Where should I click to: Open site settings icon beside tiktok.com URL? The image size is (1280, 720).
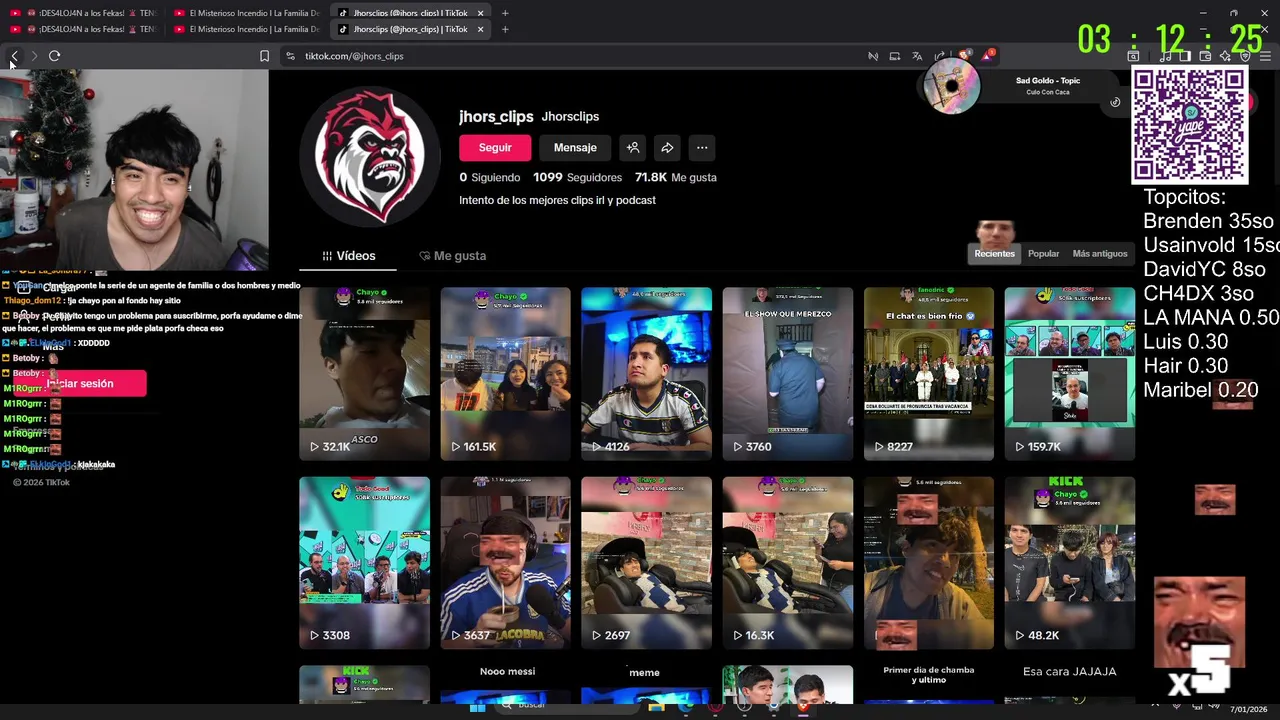tap(290, 56)
